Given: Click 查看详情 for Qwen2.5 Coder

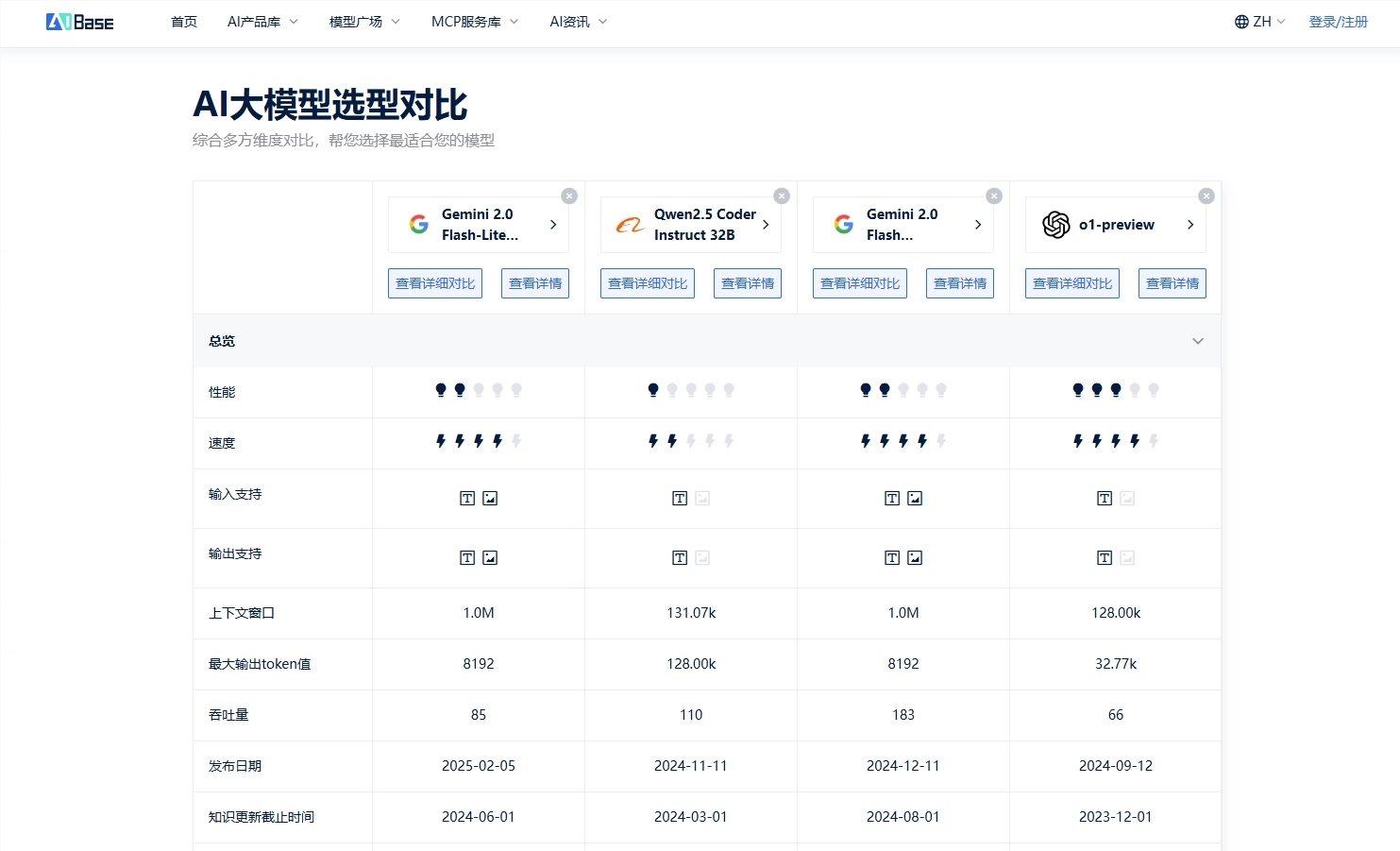Looking at the screenshot, I should pyautogui.click(x=748, y=283).
